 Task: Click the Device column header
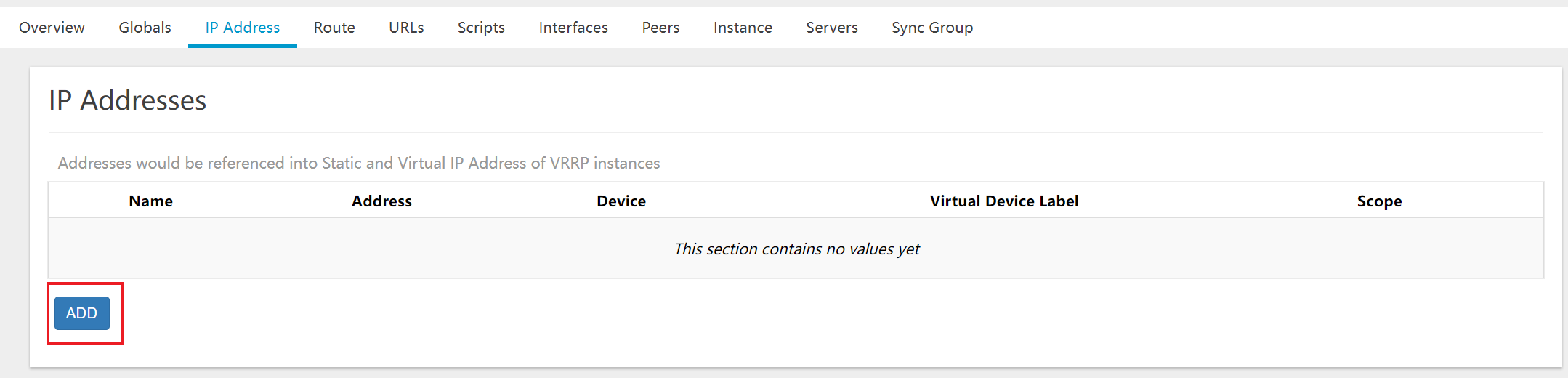(x=621, y=201)
